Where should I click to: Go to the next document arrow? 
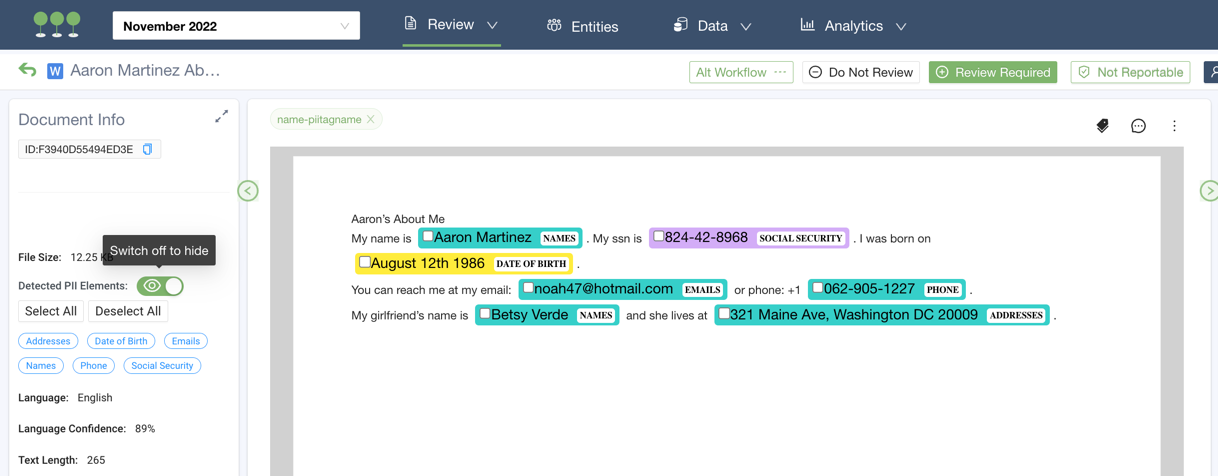1208,190
